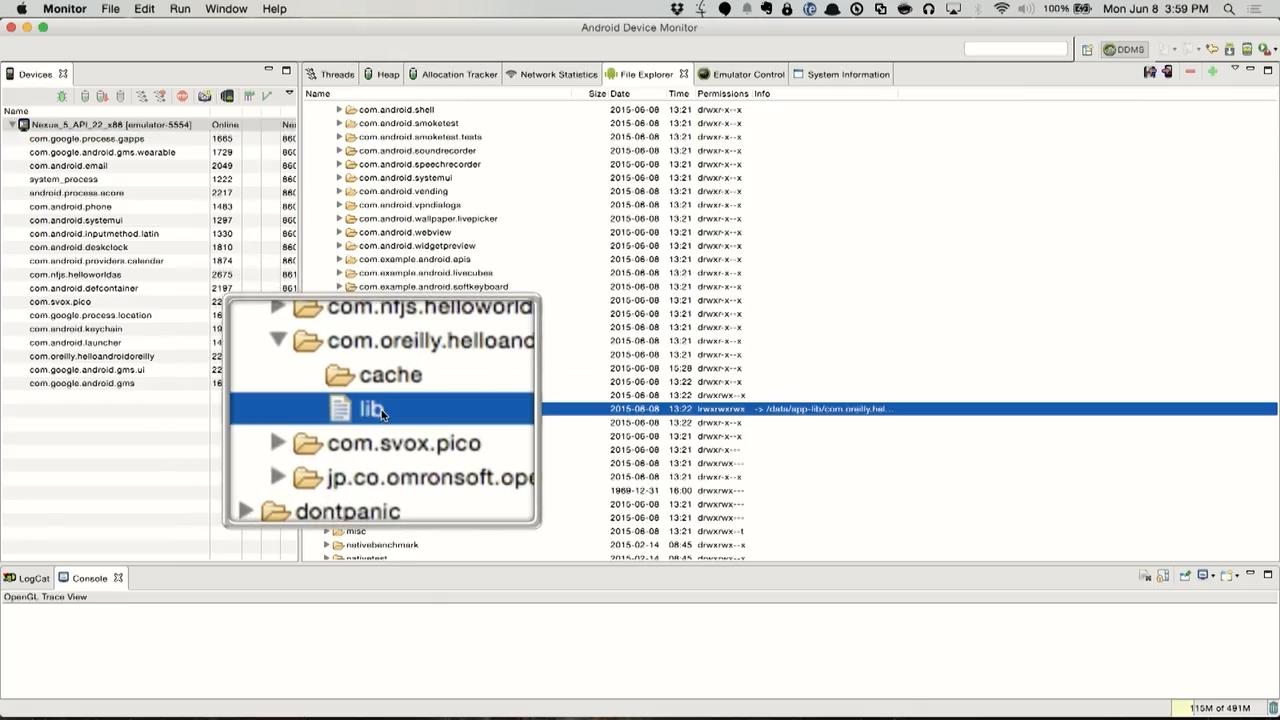This screenshot has width=1280, height=720.
Task: Switch to the Network Statistics tab
Action: pos(551,74)
